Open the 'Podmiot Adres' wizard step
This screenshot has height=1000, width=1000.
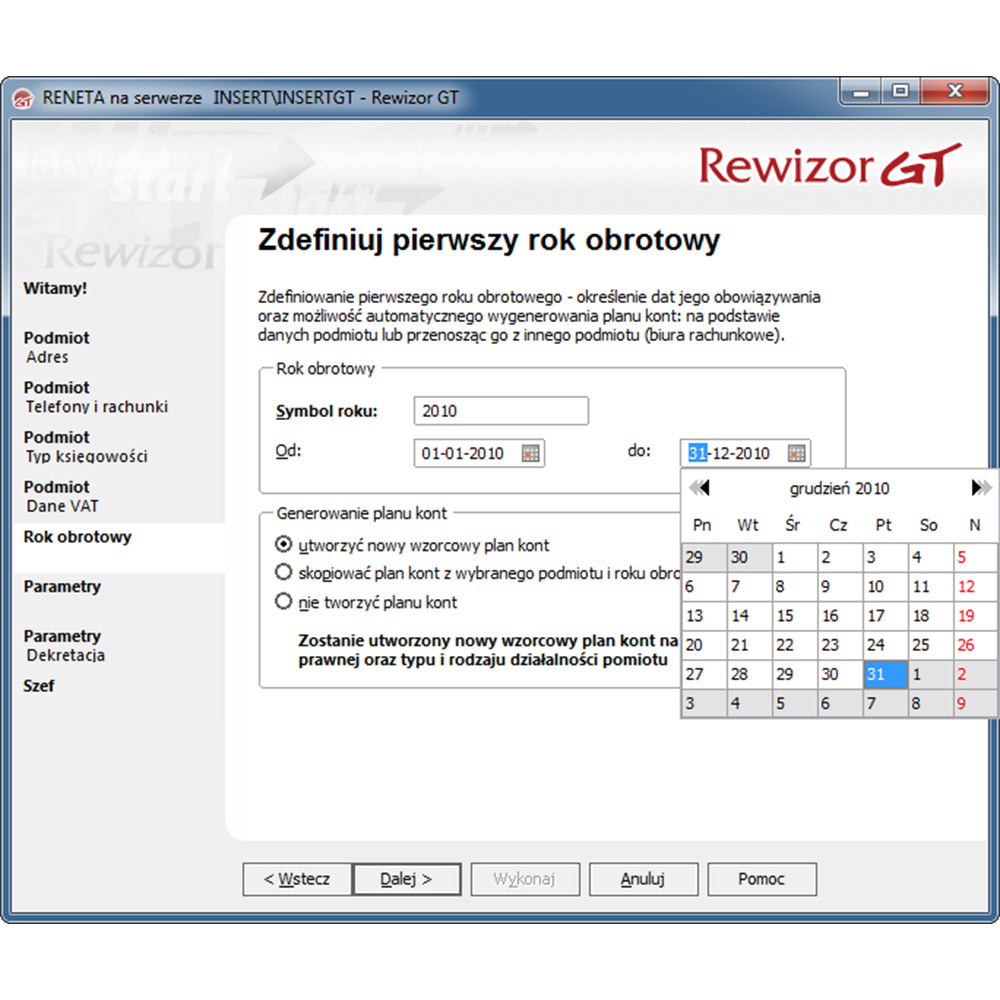[57, 347]
